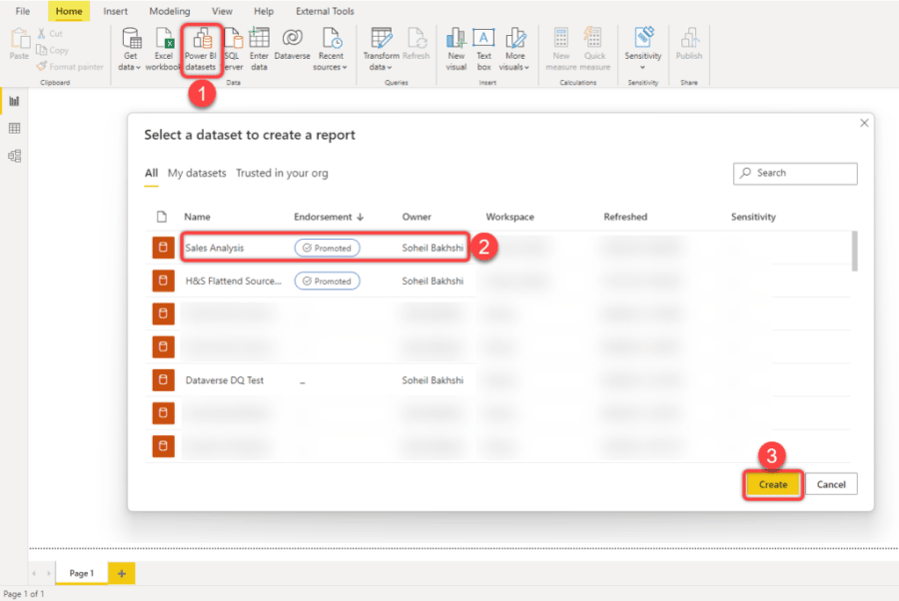Screen dimensions: 899x601
Task: Import an Excel workbook
Action: 163,49
